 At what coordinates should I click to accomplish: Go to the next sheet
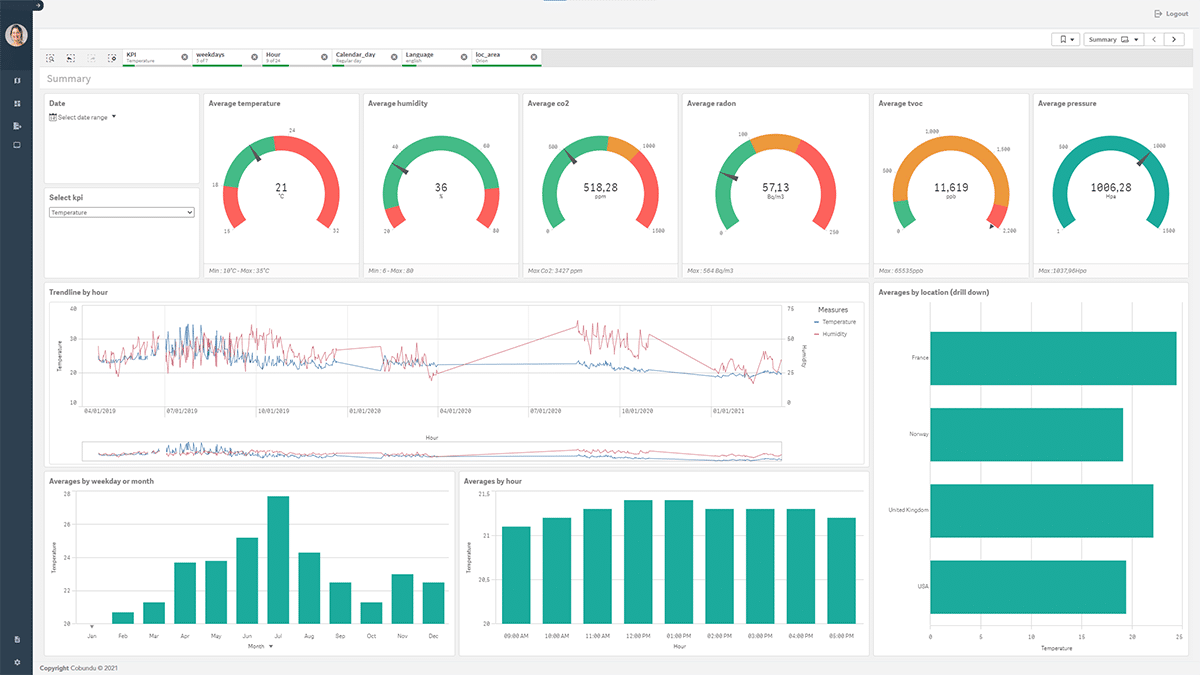point(1177,39)
